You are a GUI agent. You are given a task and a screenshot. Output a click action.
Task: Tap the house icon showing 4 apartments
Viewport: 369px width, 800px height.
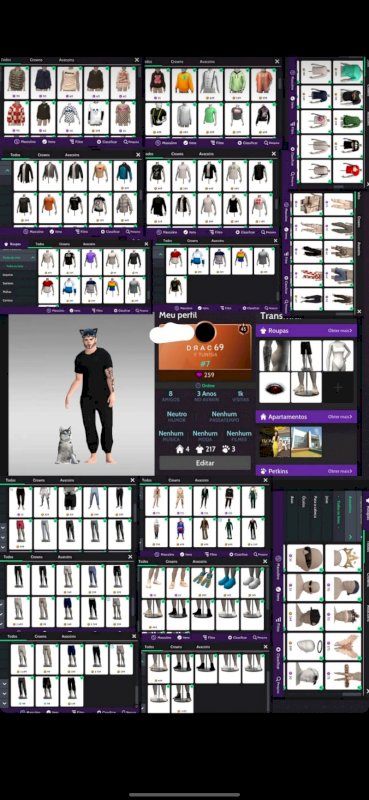(x=180, y=449)
